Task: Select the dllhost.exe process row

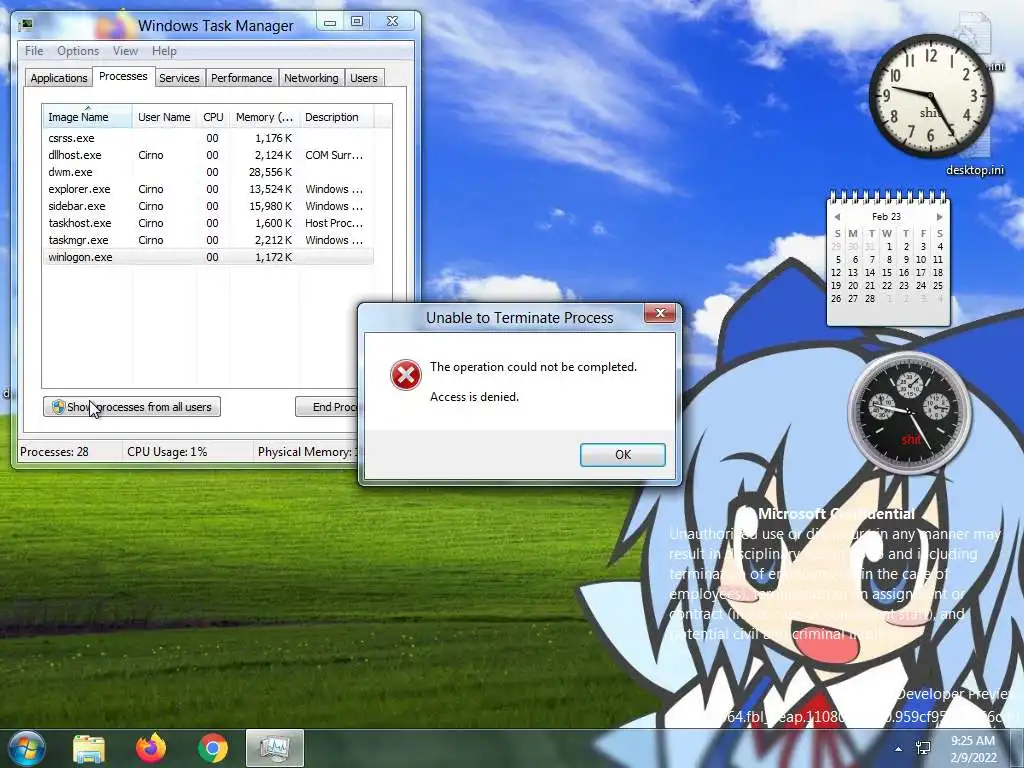Action: click(208, 155)
